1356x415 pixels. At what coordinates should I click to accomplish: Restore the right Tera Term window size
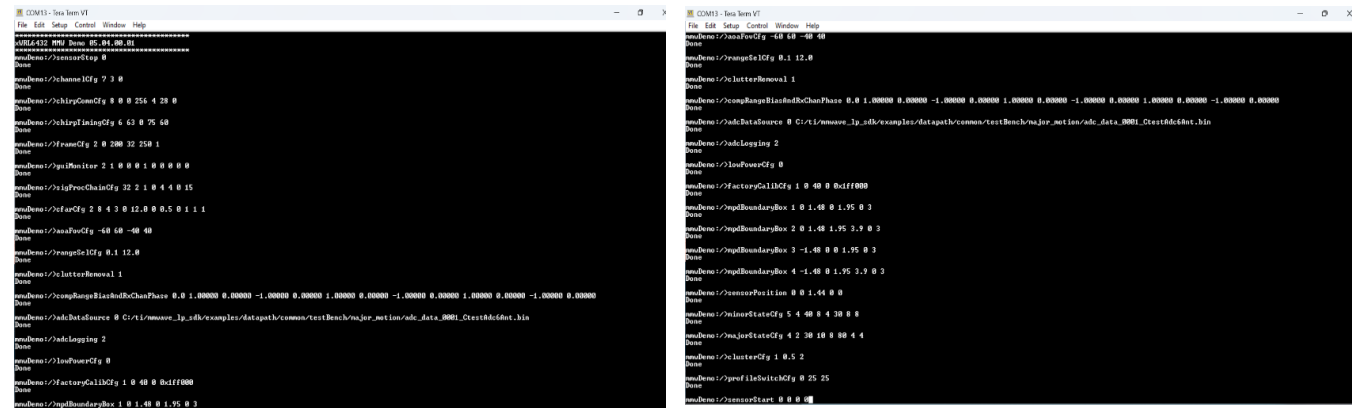1324,14
